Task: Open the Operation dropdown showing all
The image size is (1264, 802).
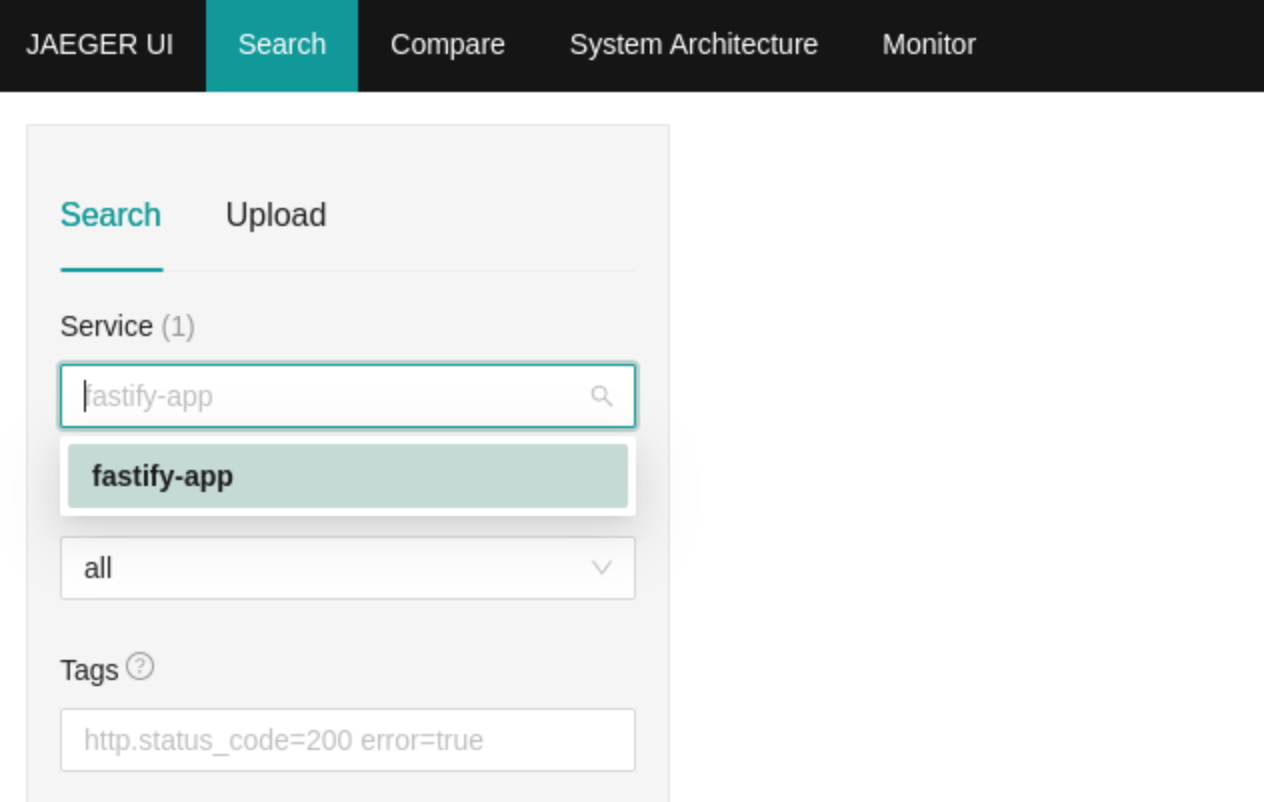Action: 347,568
